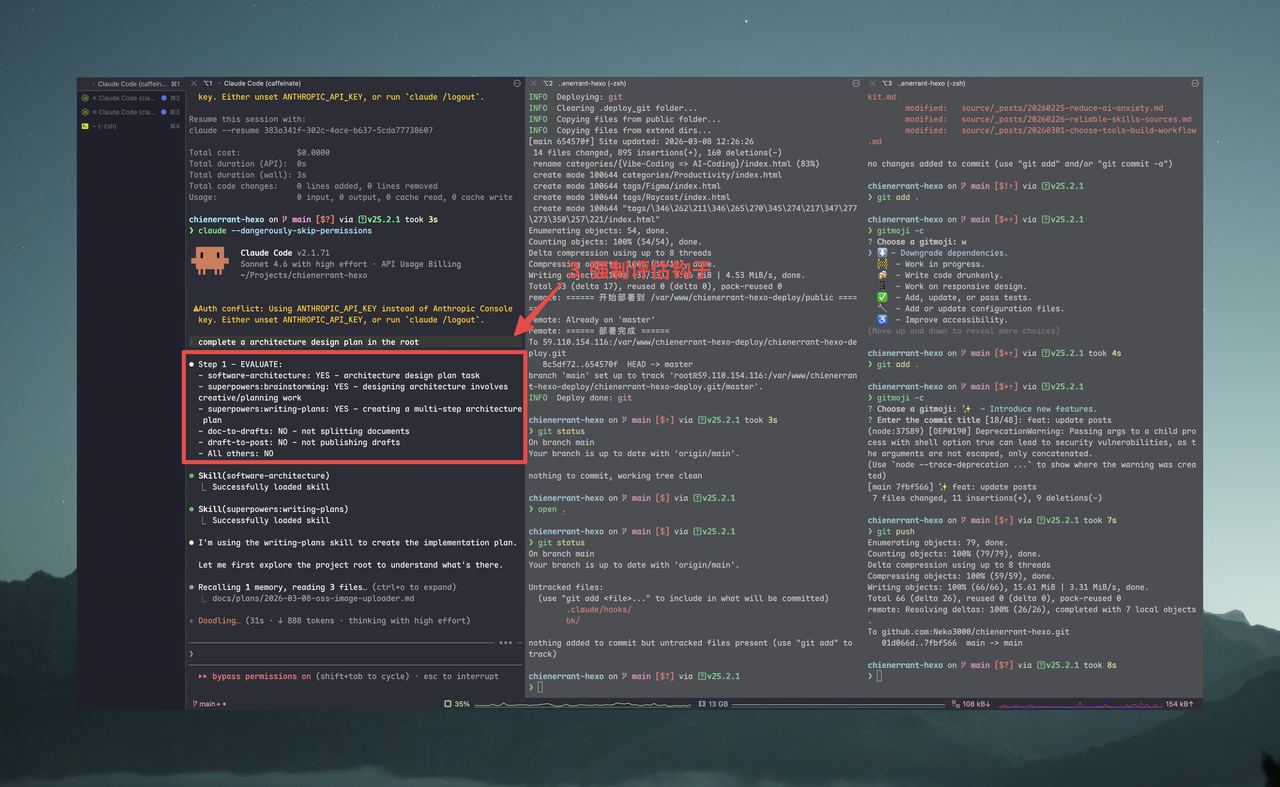The width and height of the screenshot is (1280, 787).
Task: Click the 13 GB memory status indicator
Action: pos(713,704)
